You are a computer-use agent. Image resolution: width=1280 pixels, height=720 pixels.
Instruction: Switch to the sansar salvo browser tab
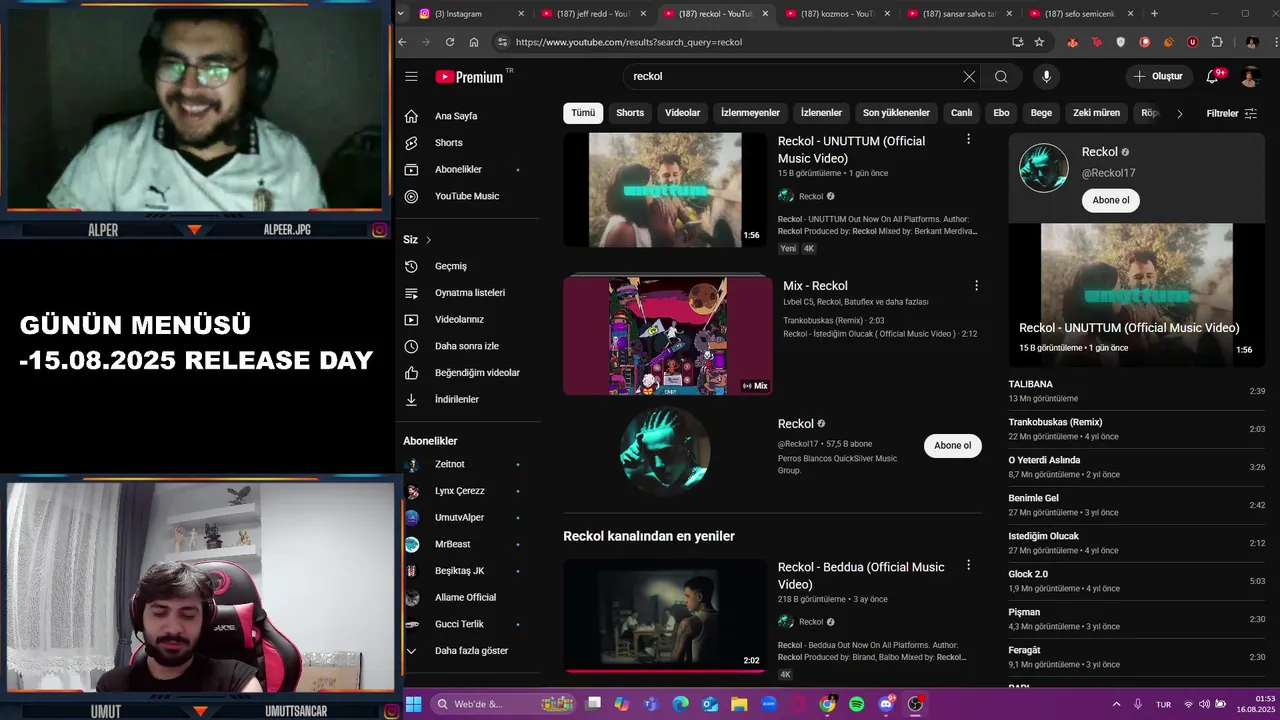pyautogui.click(x=959, y=14)
